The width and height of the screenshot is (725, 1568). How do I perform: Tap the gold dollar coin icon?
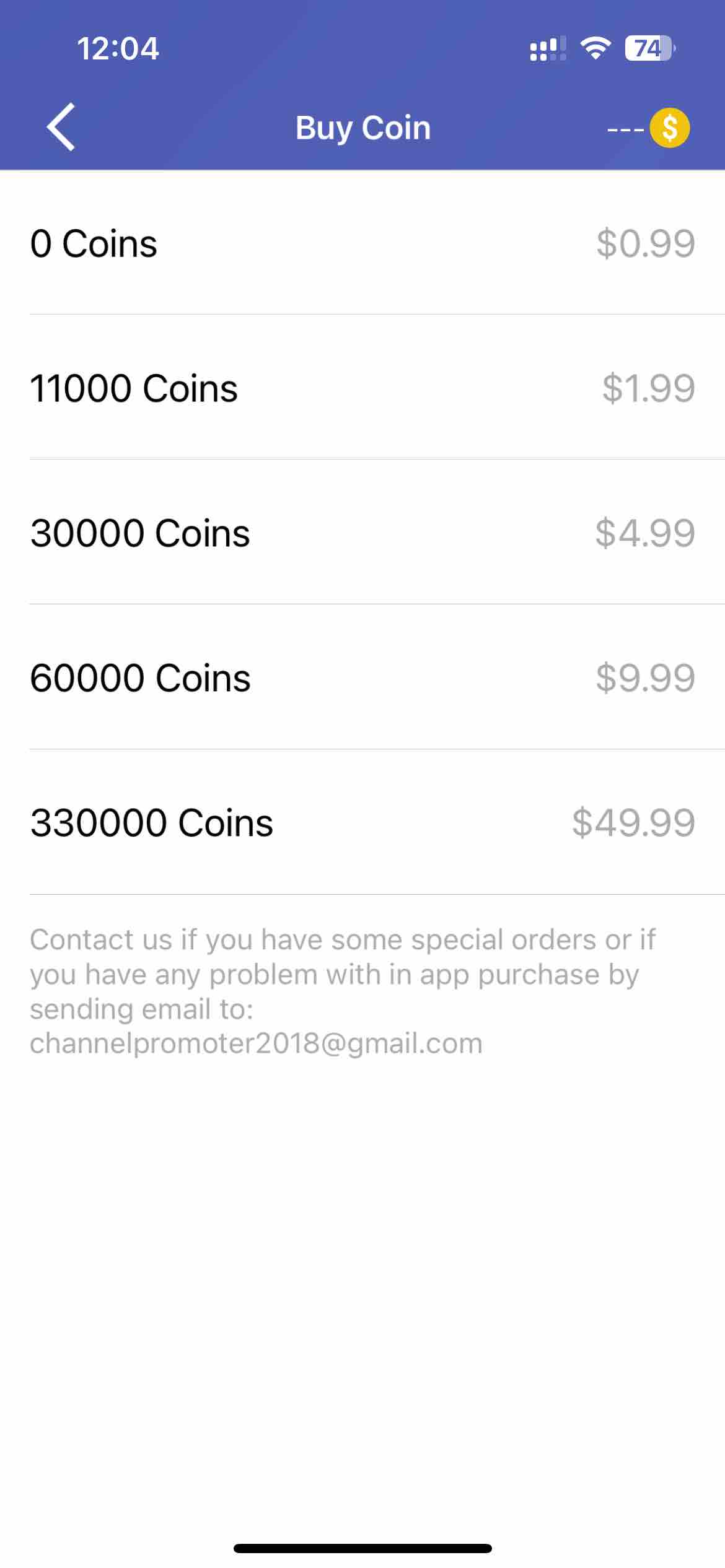coord(669,128)
